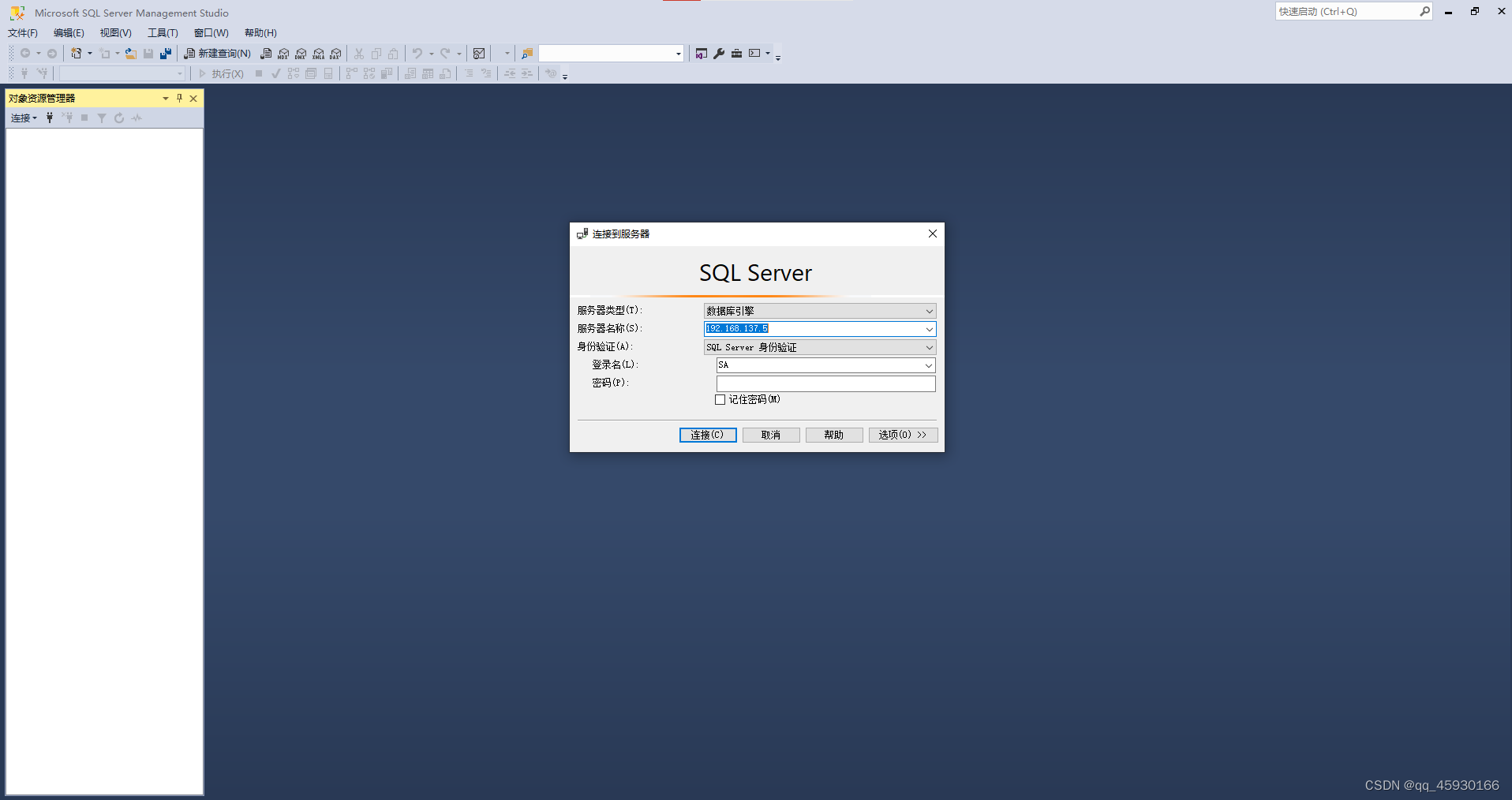This screenshot has width=1512, height=800.
Task: Open the 编辑(E) menu
Action: [69, 33]
